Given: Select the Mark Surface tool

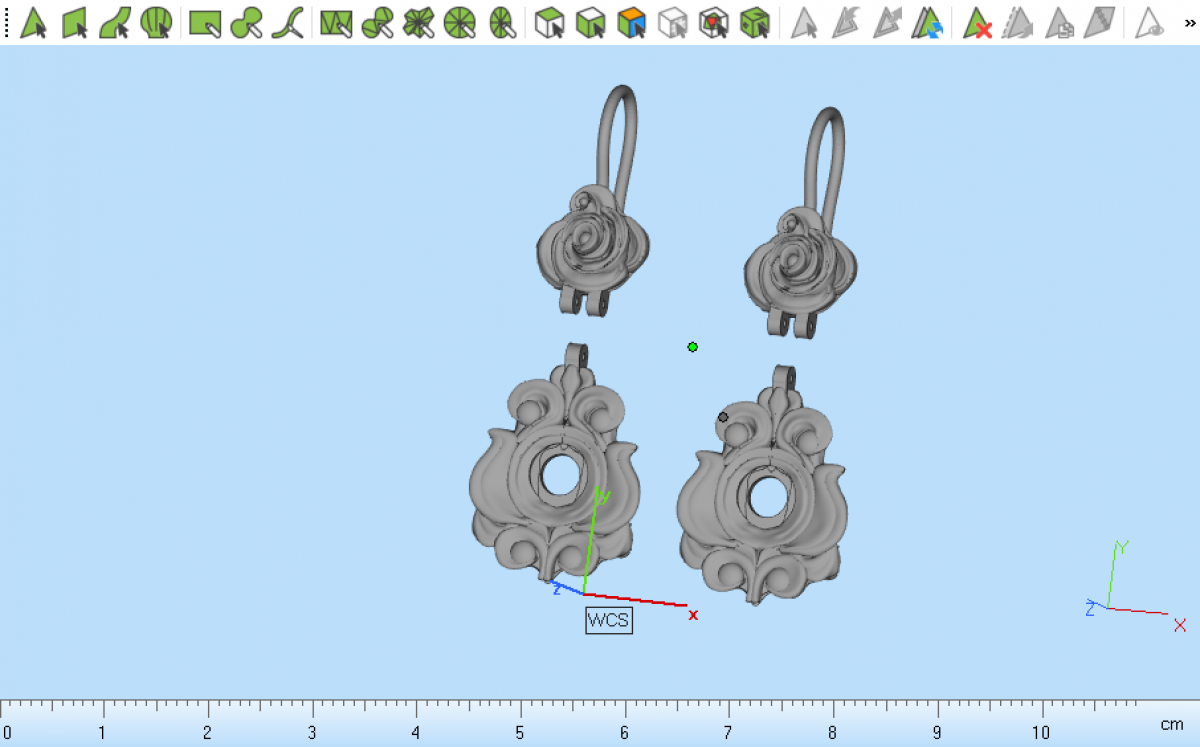Looking at the screenshot, I should click(x=115, y=22).
